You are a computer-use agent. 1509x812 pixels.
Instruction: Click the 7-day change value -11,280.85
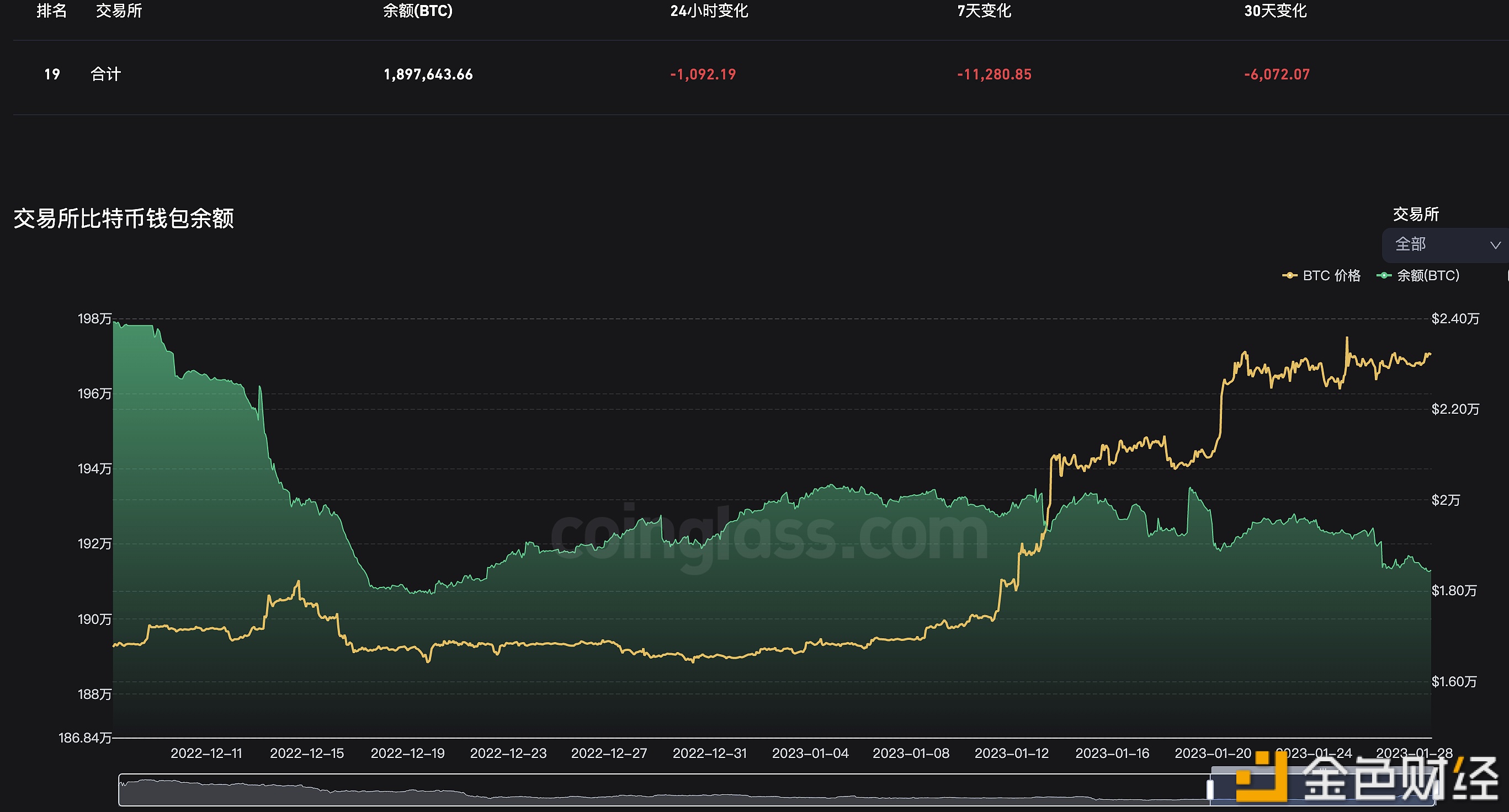tap(994, 74)
